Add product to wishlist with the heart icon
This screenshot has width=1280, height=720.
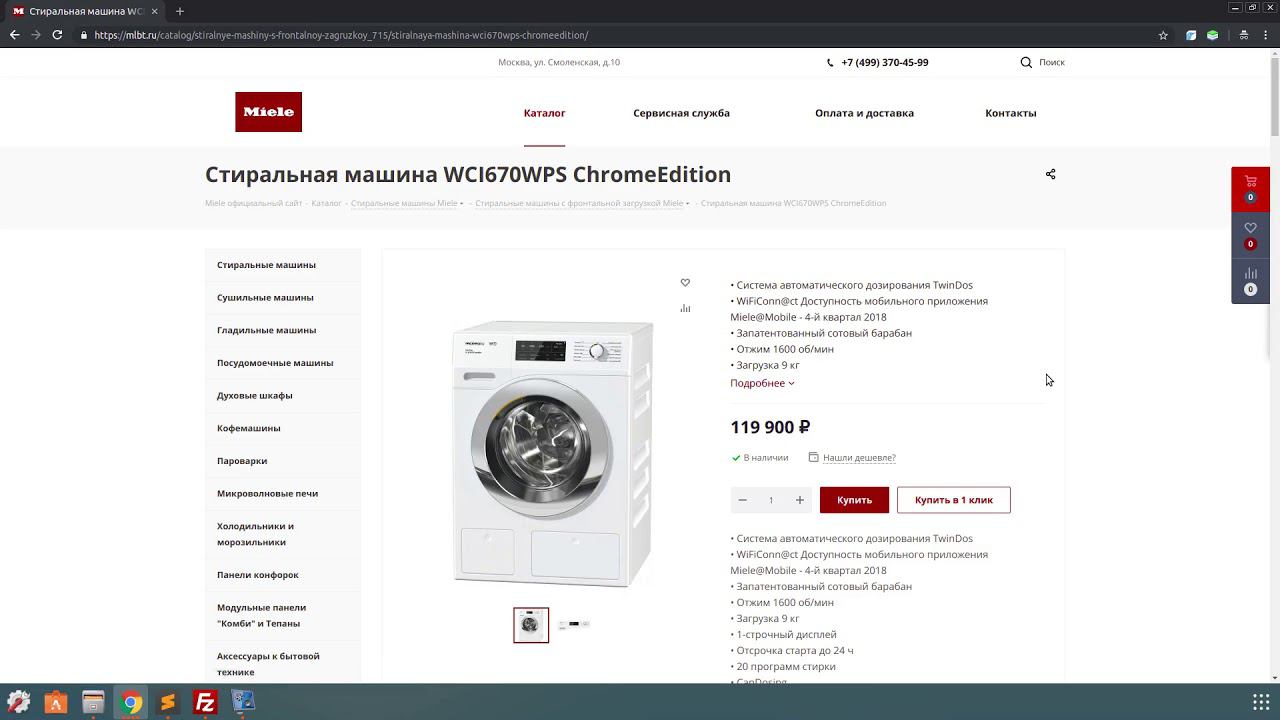(685, 283)
